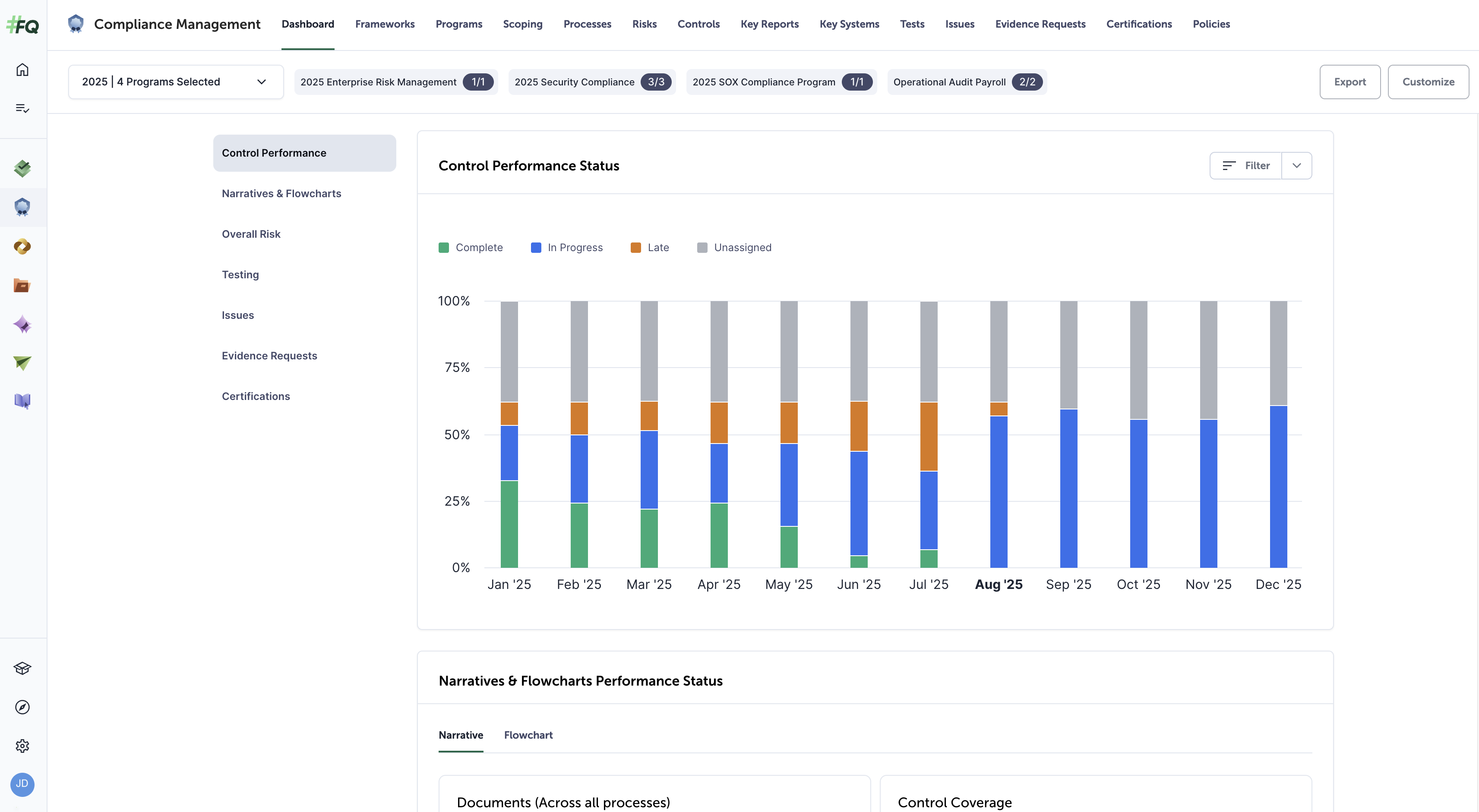
Task: Open the brown folder app icon in the sidebar
Action: (x=22, y=285)
